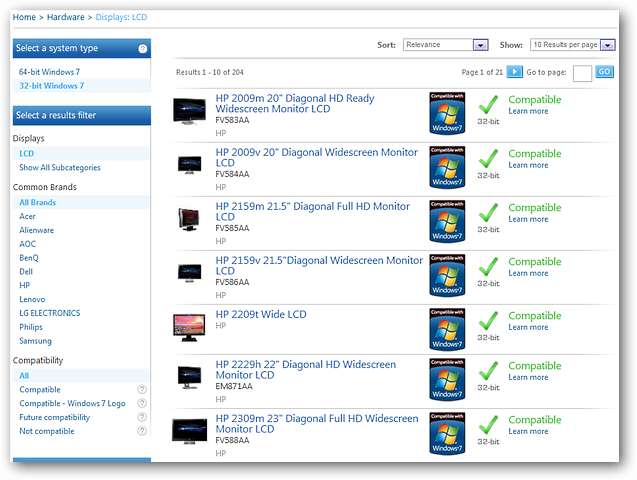Screen dimensions: 637x480
Task: Open Learn more for HP 2309m monitor
Action: pos(528,431)
